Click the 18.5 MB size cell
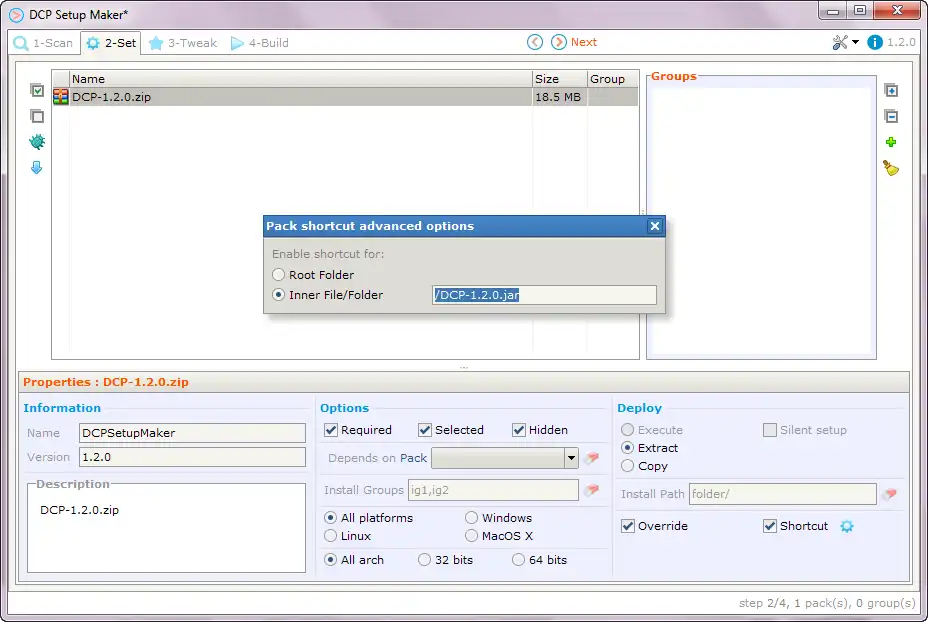 tap(558, 97)
